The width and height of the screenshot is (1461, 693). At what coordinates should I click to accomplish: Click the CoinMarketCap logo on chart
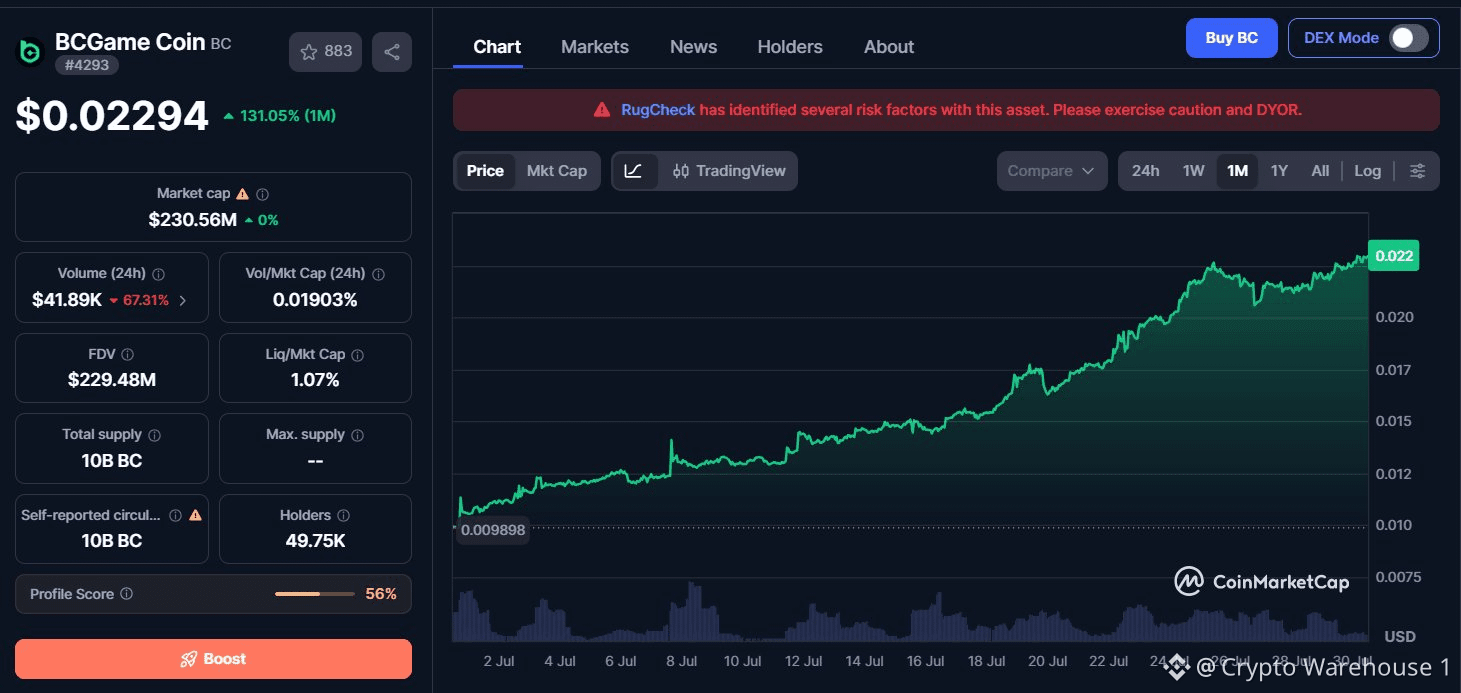click(1261, 581)
